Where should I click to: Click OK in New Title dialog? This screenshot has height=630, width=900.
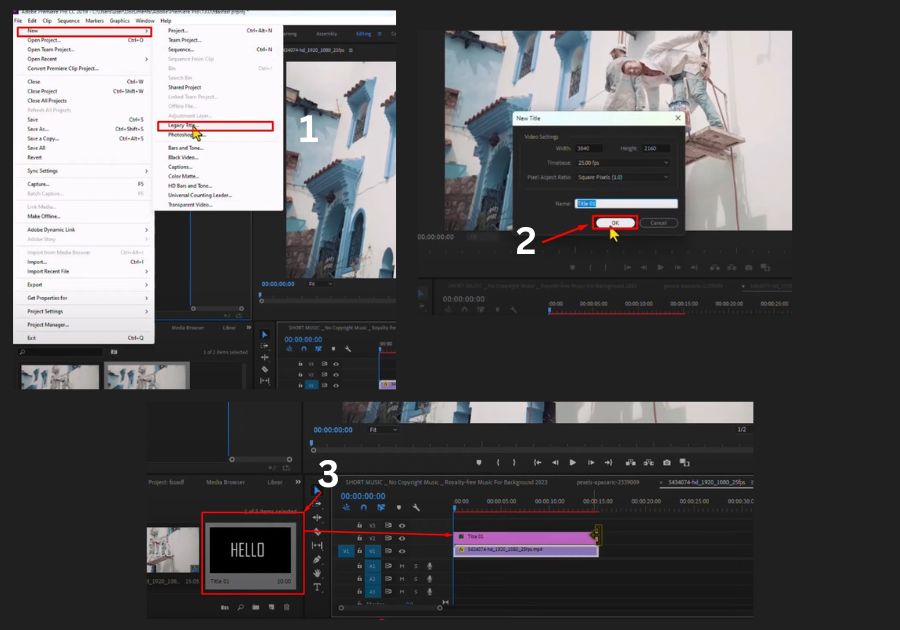point(615,223)
